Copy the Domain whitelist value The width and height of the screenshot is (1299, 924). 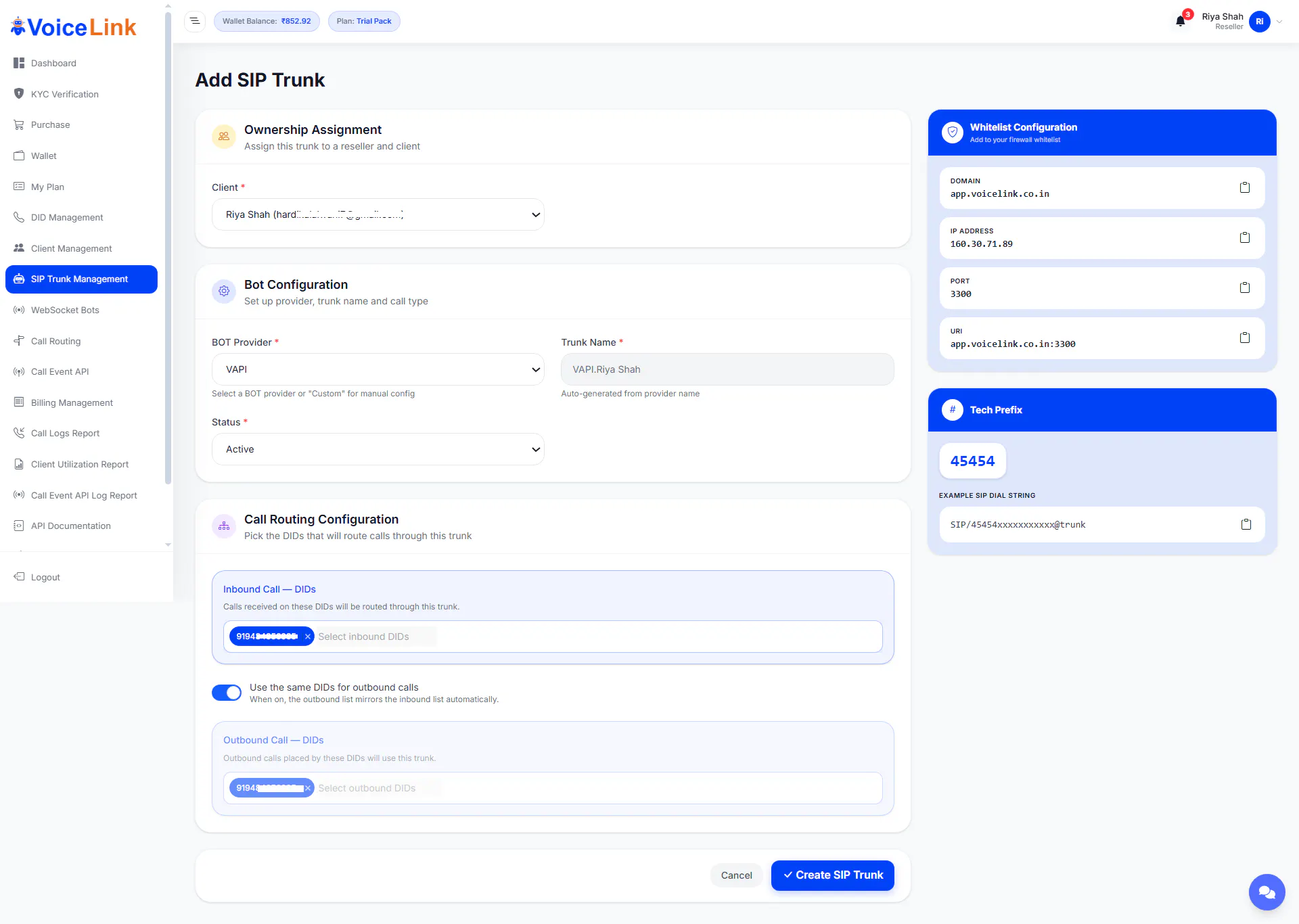[1245, 187]
